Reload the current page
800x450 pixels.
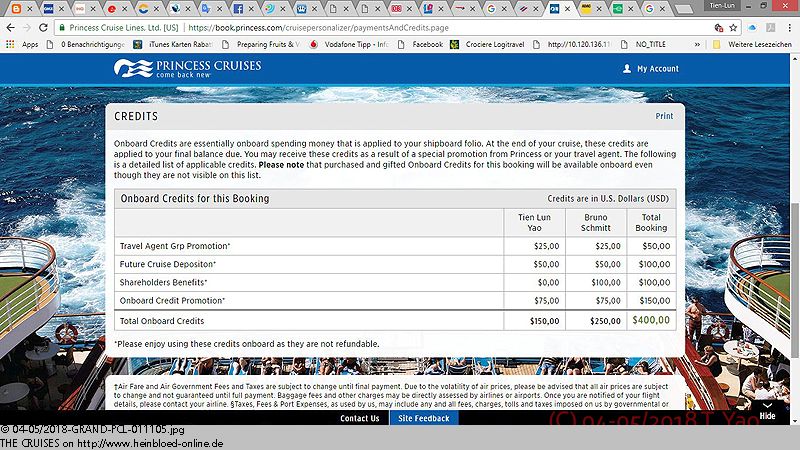pyautogui.click(x=43, y=28)
